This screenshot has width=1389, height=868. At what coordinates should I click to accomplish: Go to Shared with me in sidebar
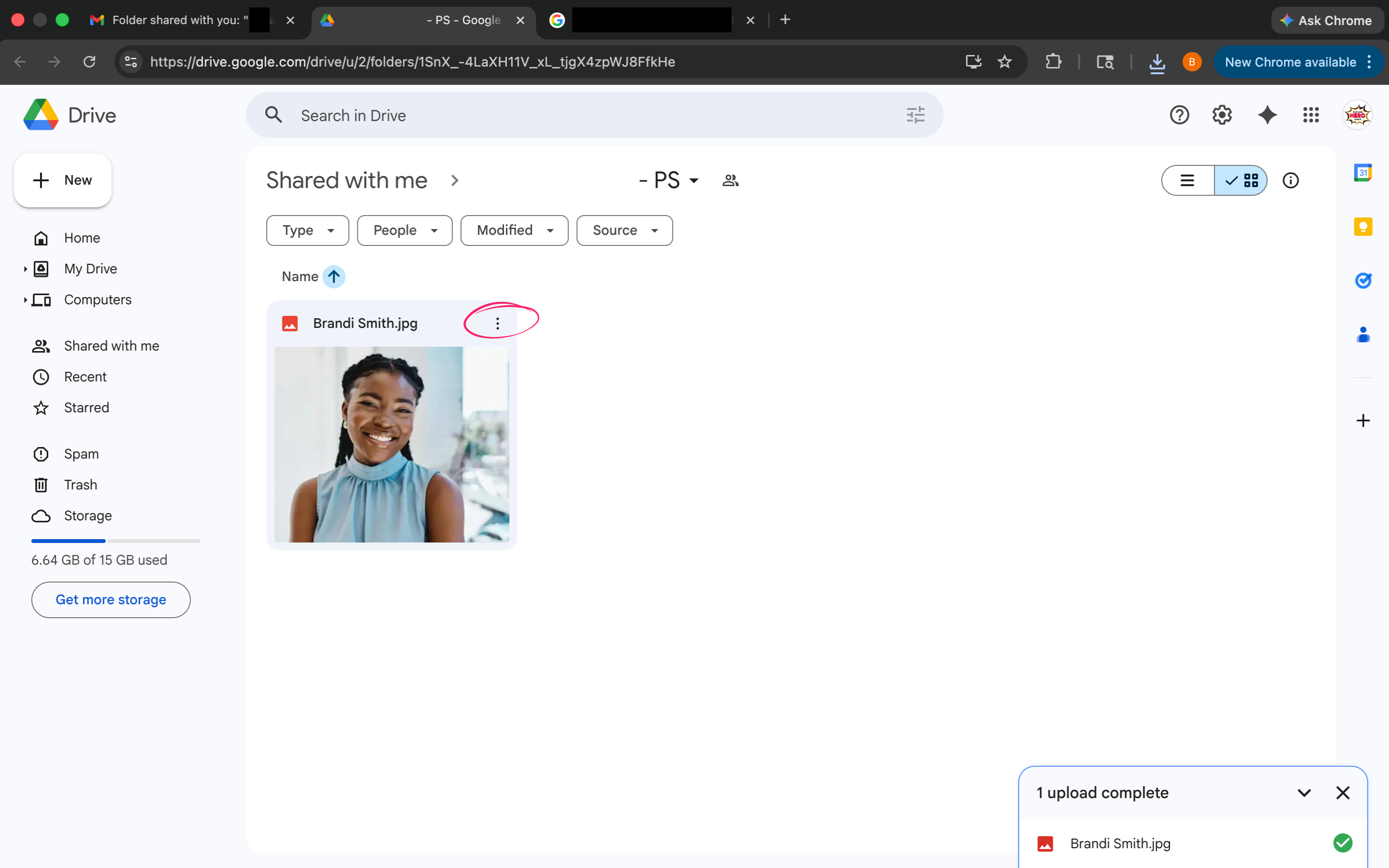click(x=111, y=346)
